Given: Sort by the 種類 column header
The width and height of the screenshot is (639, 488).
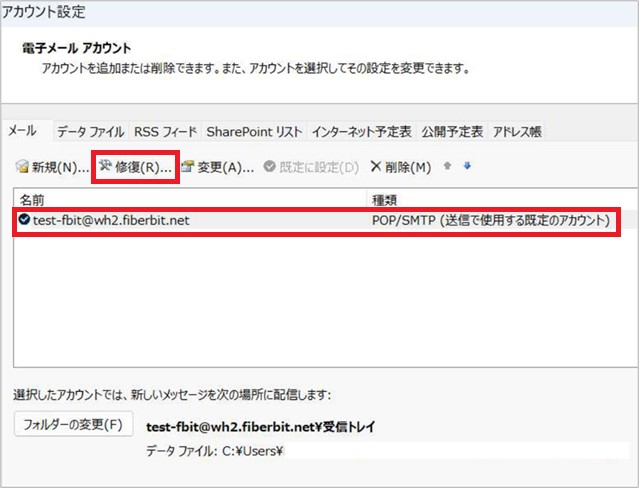Looking at the screenshot, I should pos(503,200).
